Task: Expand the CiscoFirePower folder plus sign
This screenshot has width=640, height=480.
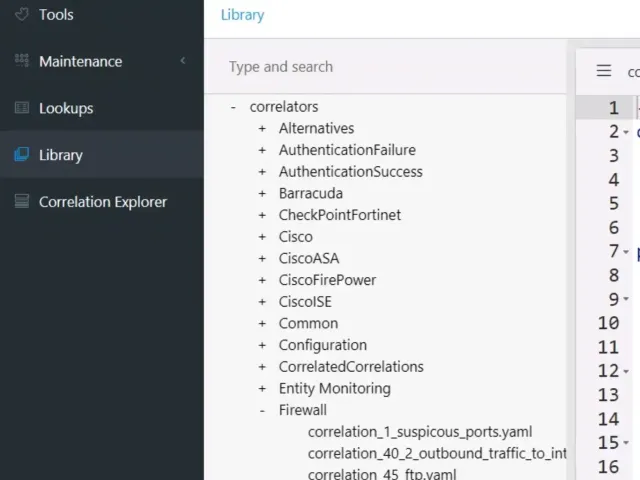Action: click(262, 280)
